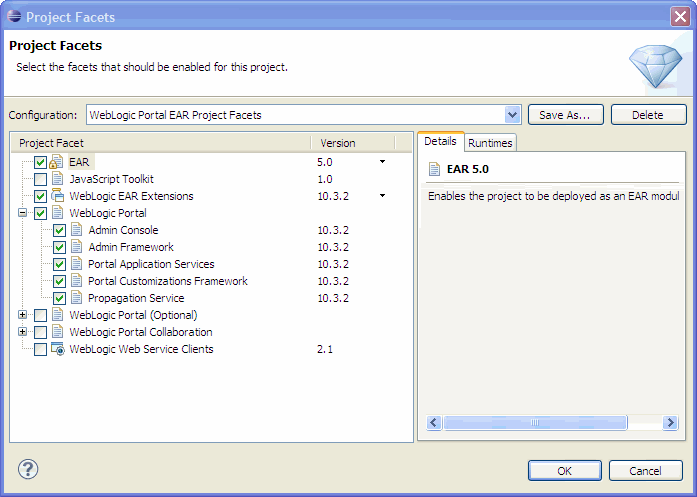The width and height of the screenshot is (697, 497).
Task: Click the WebLogic Portal (Optional) document icon
Action: (x=57, y=315)
